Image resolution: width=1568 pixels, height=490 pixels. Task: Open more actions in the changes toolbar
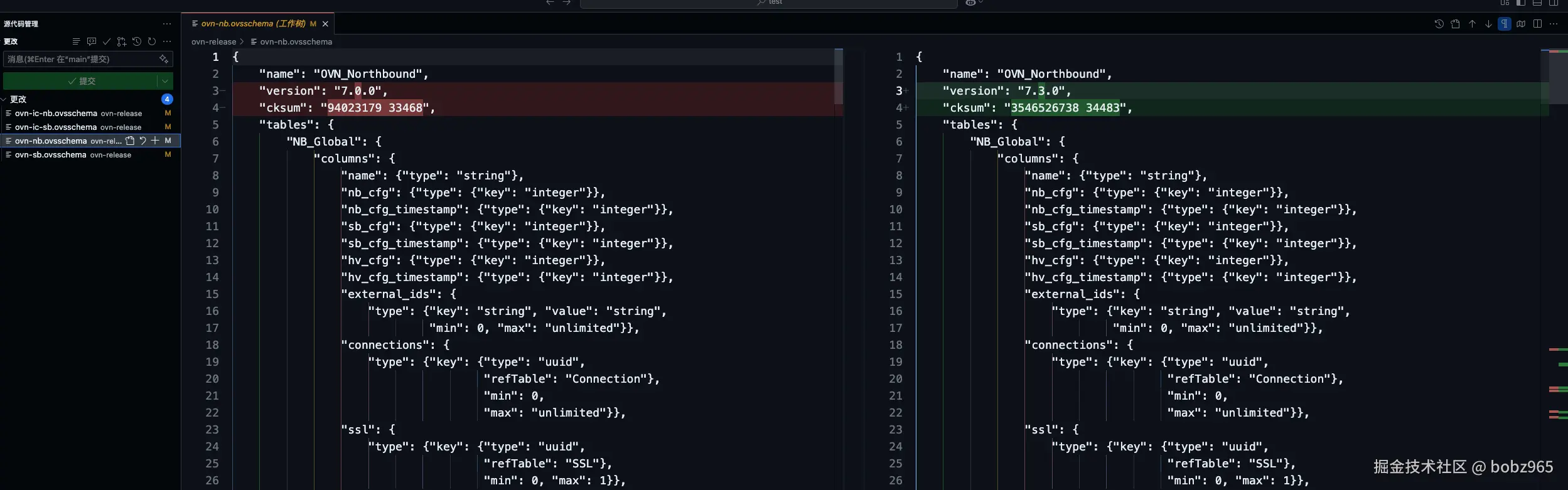click(167, 41)
